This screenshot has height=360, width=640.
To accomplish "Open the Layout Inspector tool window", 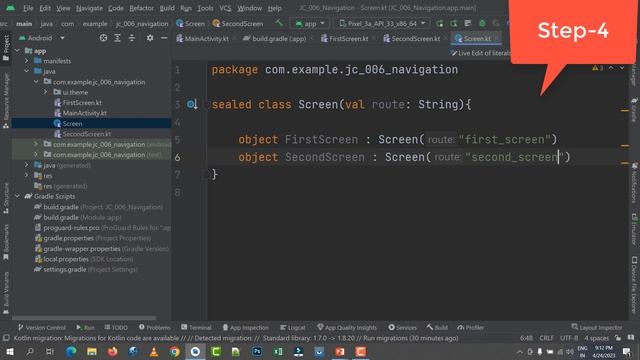I will coord(597,328).
